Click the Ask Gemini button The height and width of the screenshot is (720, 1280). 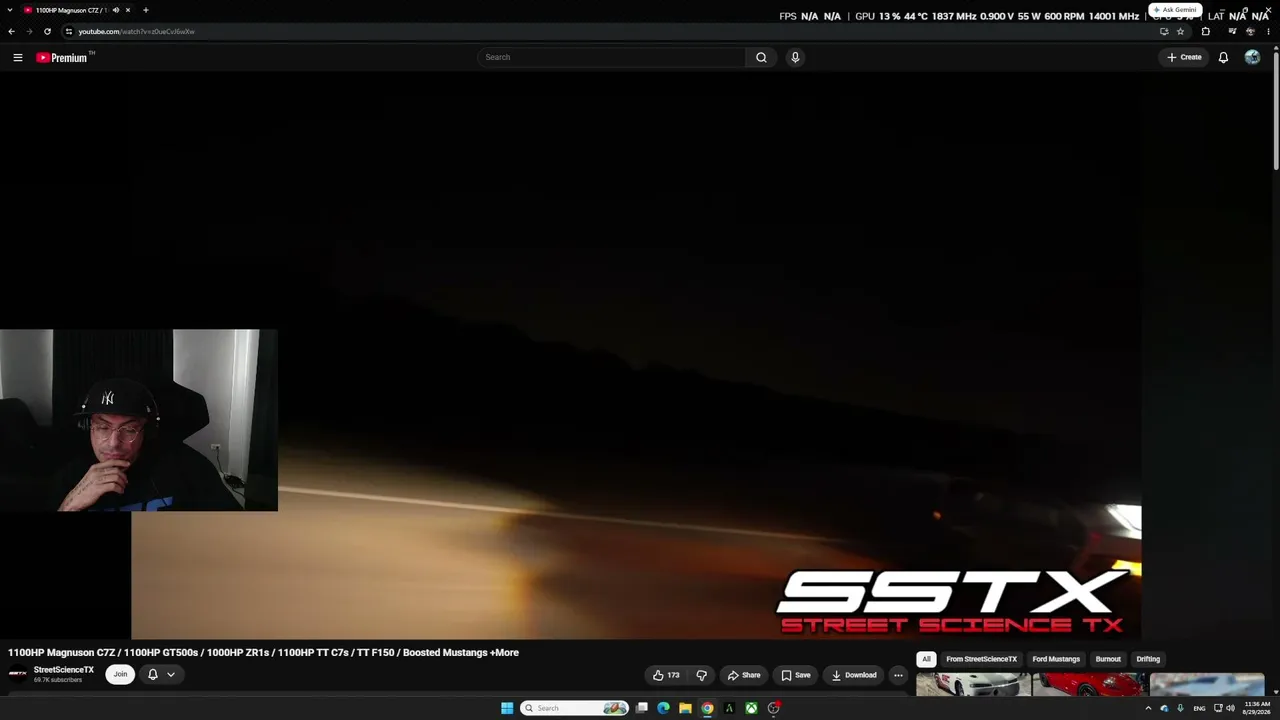click(1175, 10)
